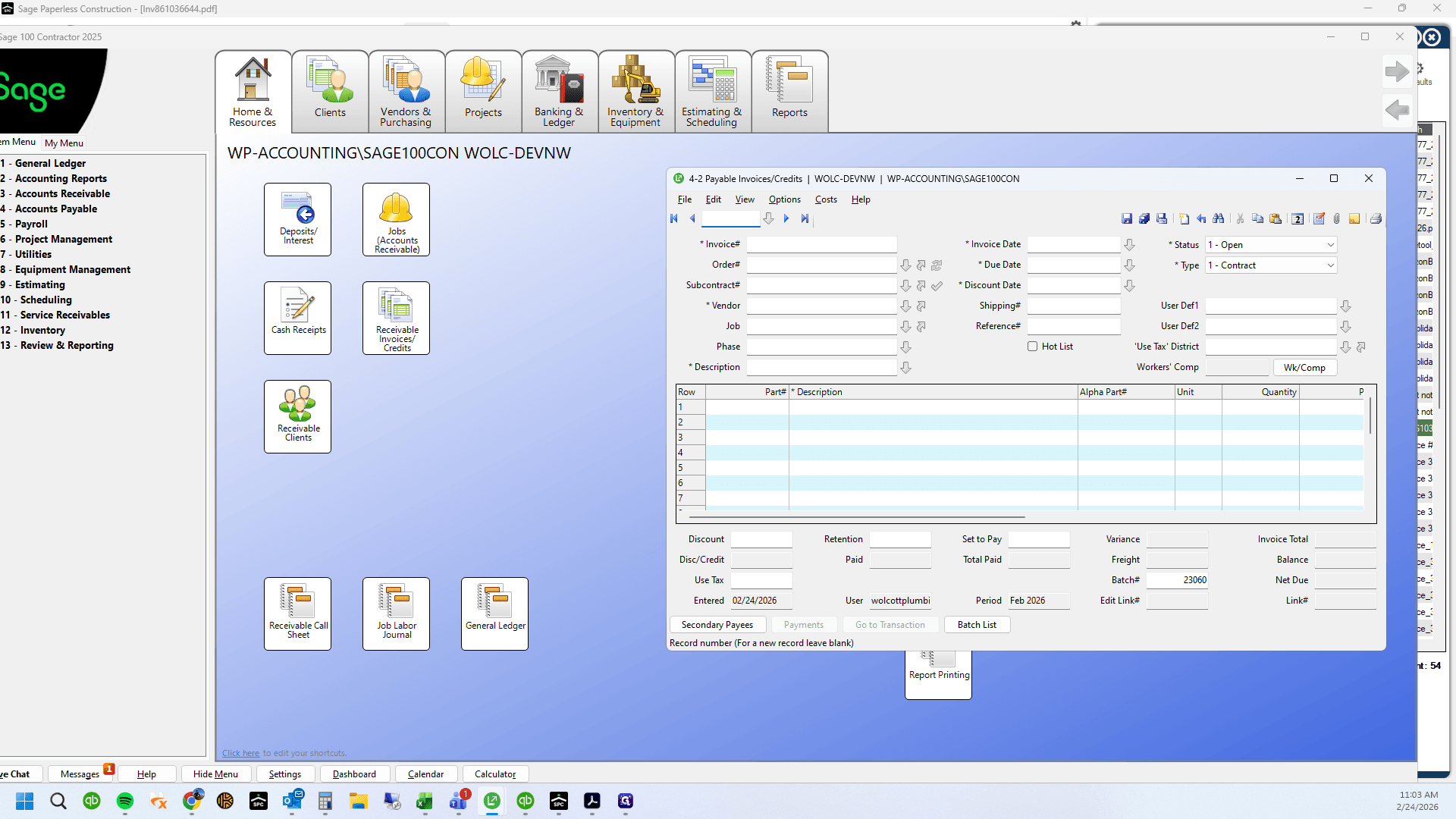Click the binoculars search icon
1456x819 pixels.
(x=1219, y=219)
